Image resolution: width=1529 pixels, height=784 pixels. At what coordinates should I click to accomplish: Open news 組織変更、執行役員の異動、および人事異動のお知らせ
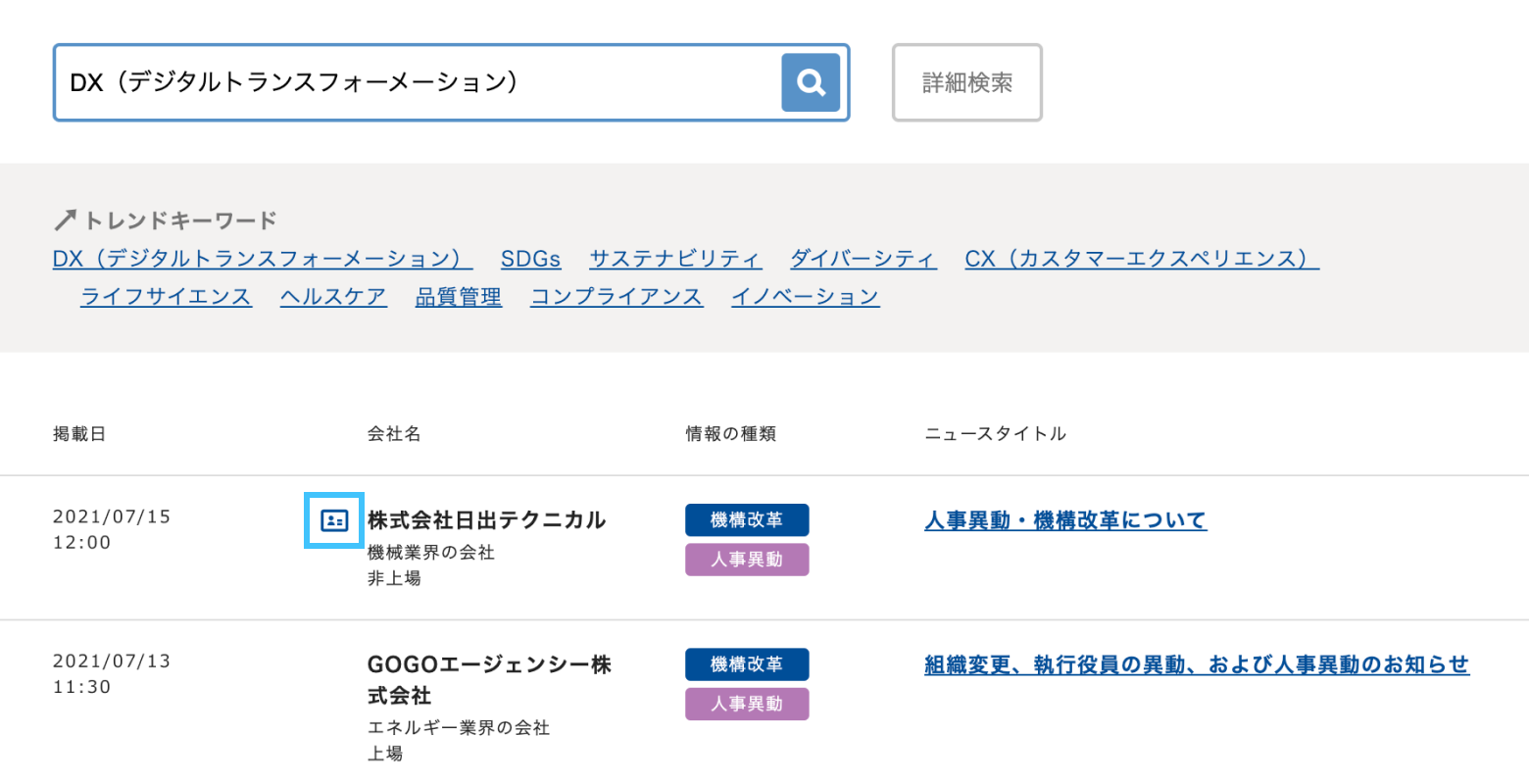tap(1197, 664)
